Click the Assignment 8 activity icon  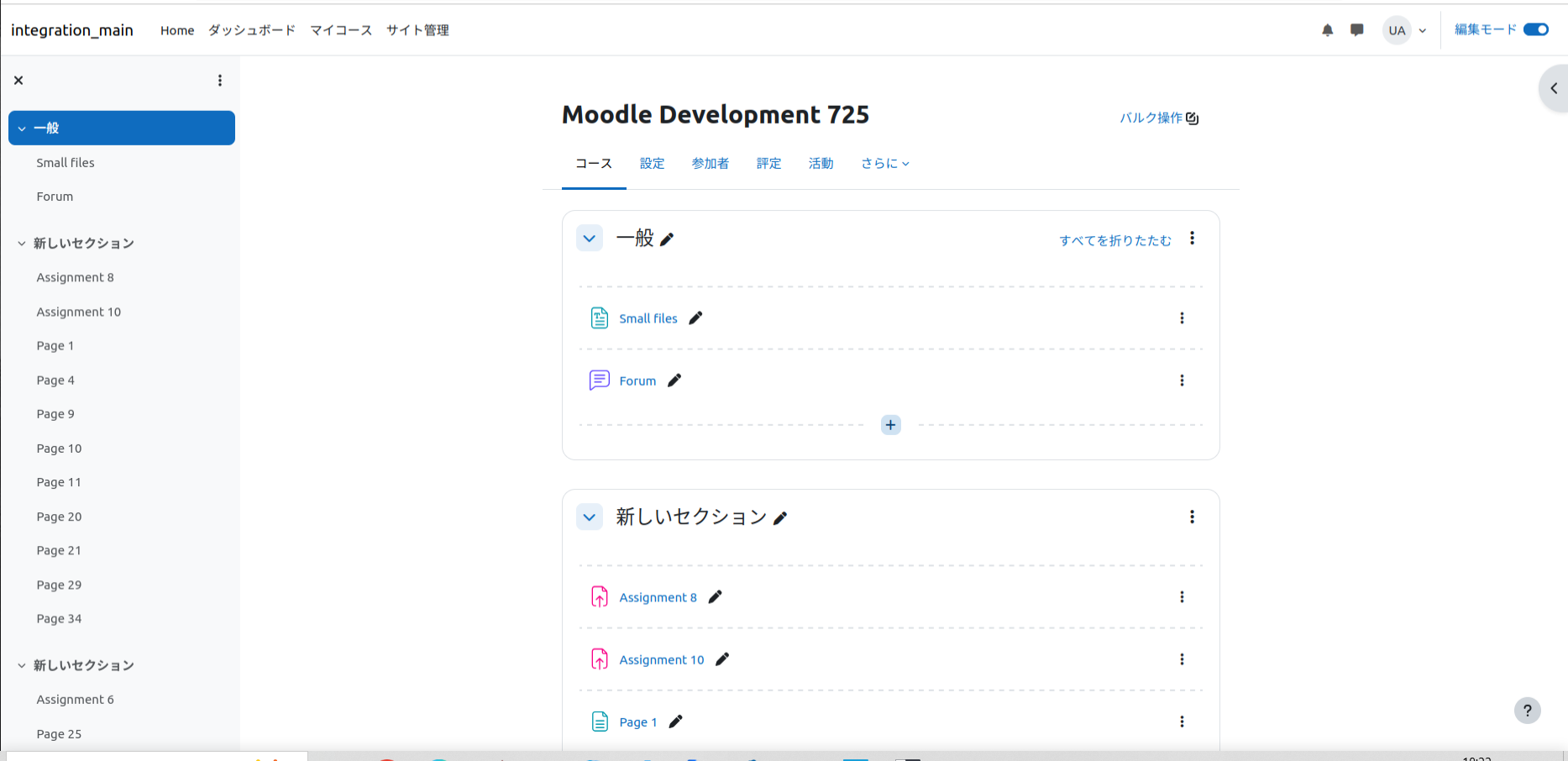tap(600, 597)
